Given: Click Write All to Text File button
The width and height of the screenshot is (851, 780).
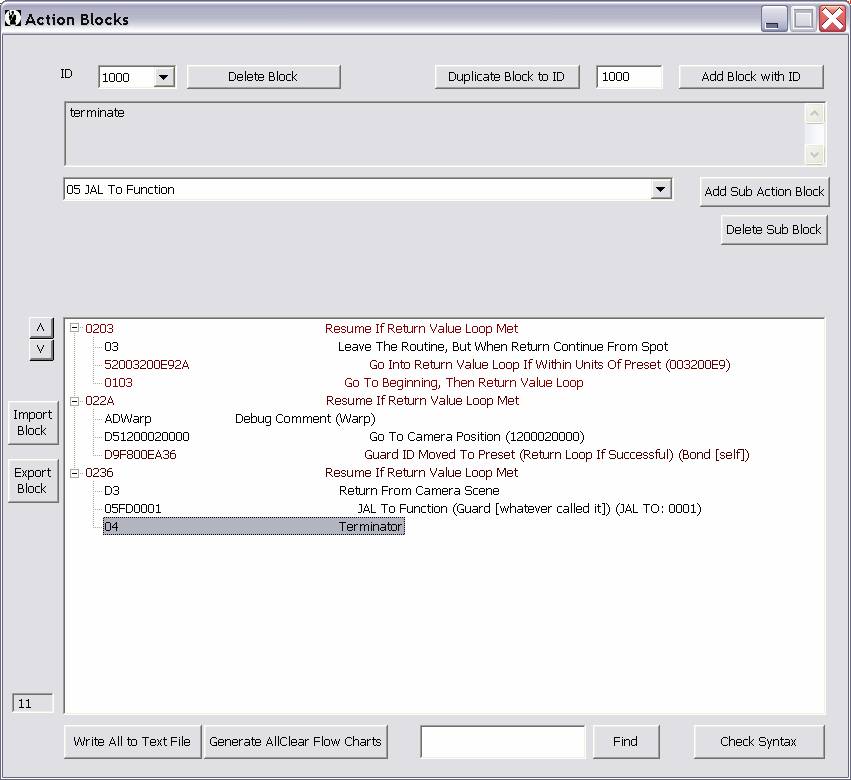Looking at the screenshot, I should (132, 741).
